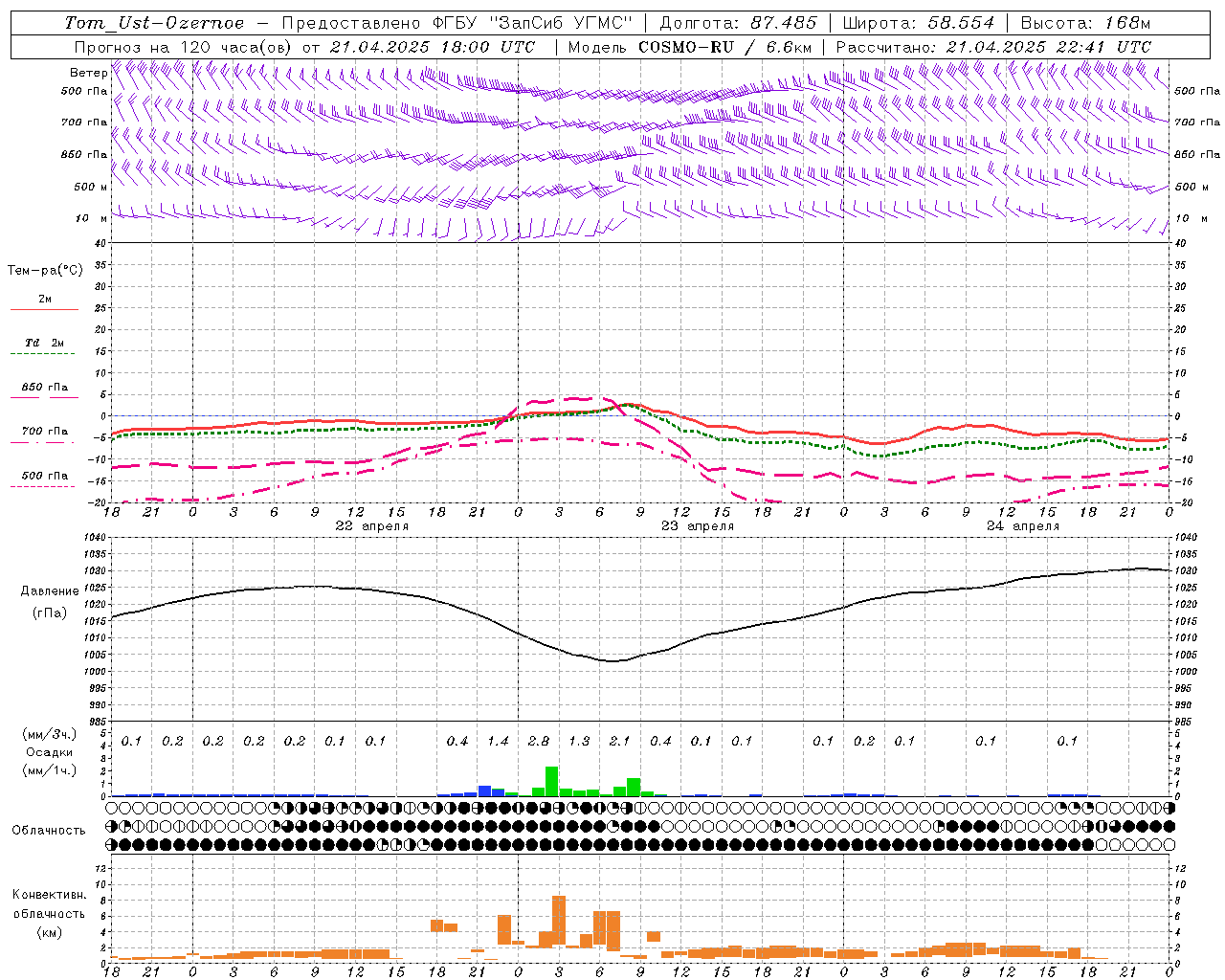This screenshot has height=980, width=1225.
Task: Click 'Прогноз на 120 часа(ов)' header text
Action: [184, 47]
